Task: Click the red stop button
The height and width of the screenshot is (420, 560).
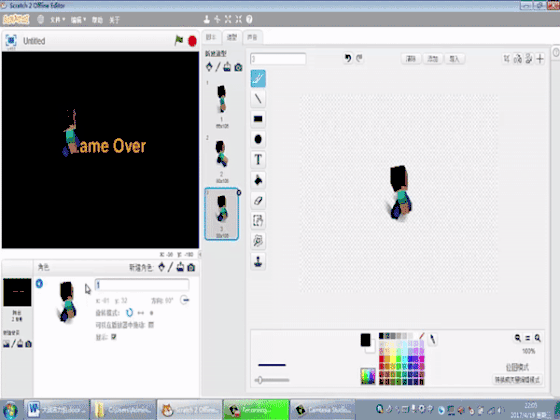Action: coord(192,41)
